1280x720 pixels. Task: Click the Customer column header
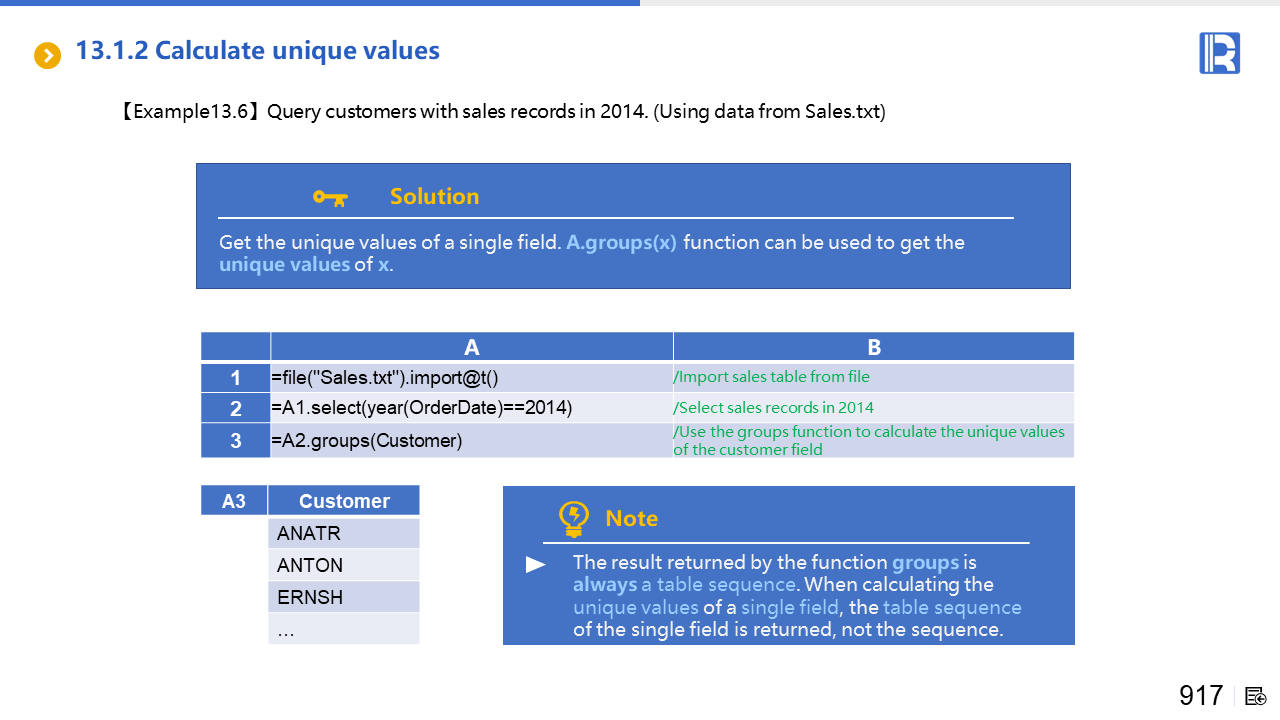pyautogui.click(x=344, y=501)
